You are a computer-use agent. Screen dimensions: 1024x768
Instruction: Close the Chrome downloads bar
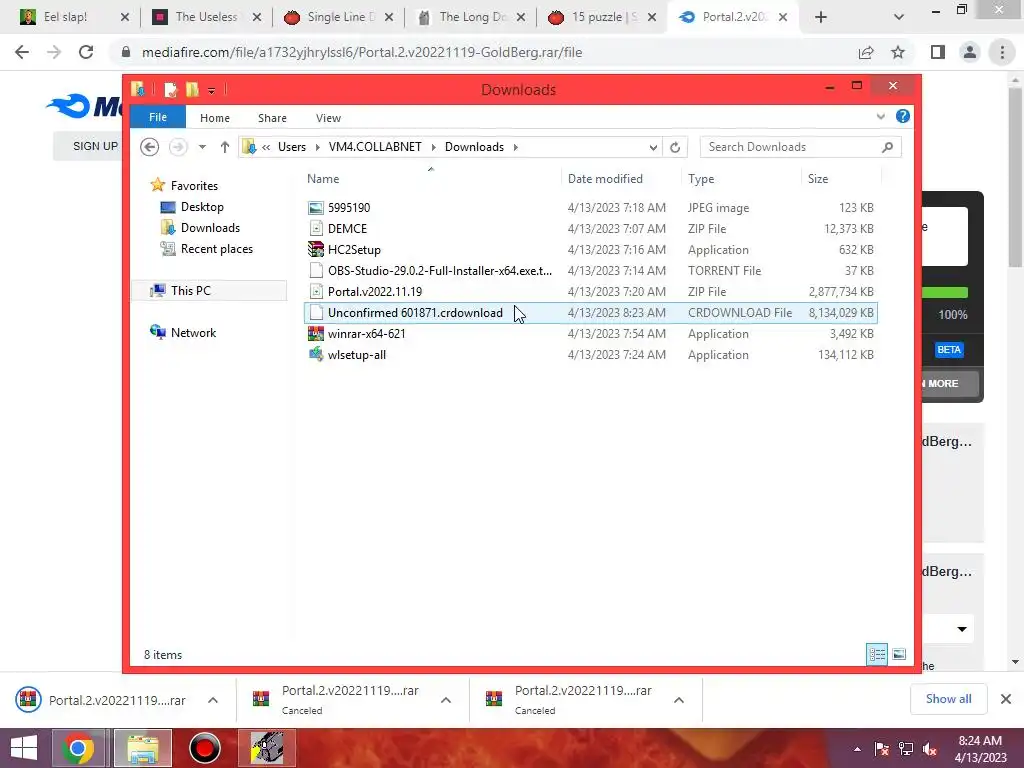tap(1006, 699)
